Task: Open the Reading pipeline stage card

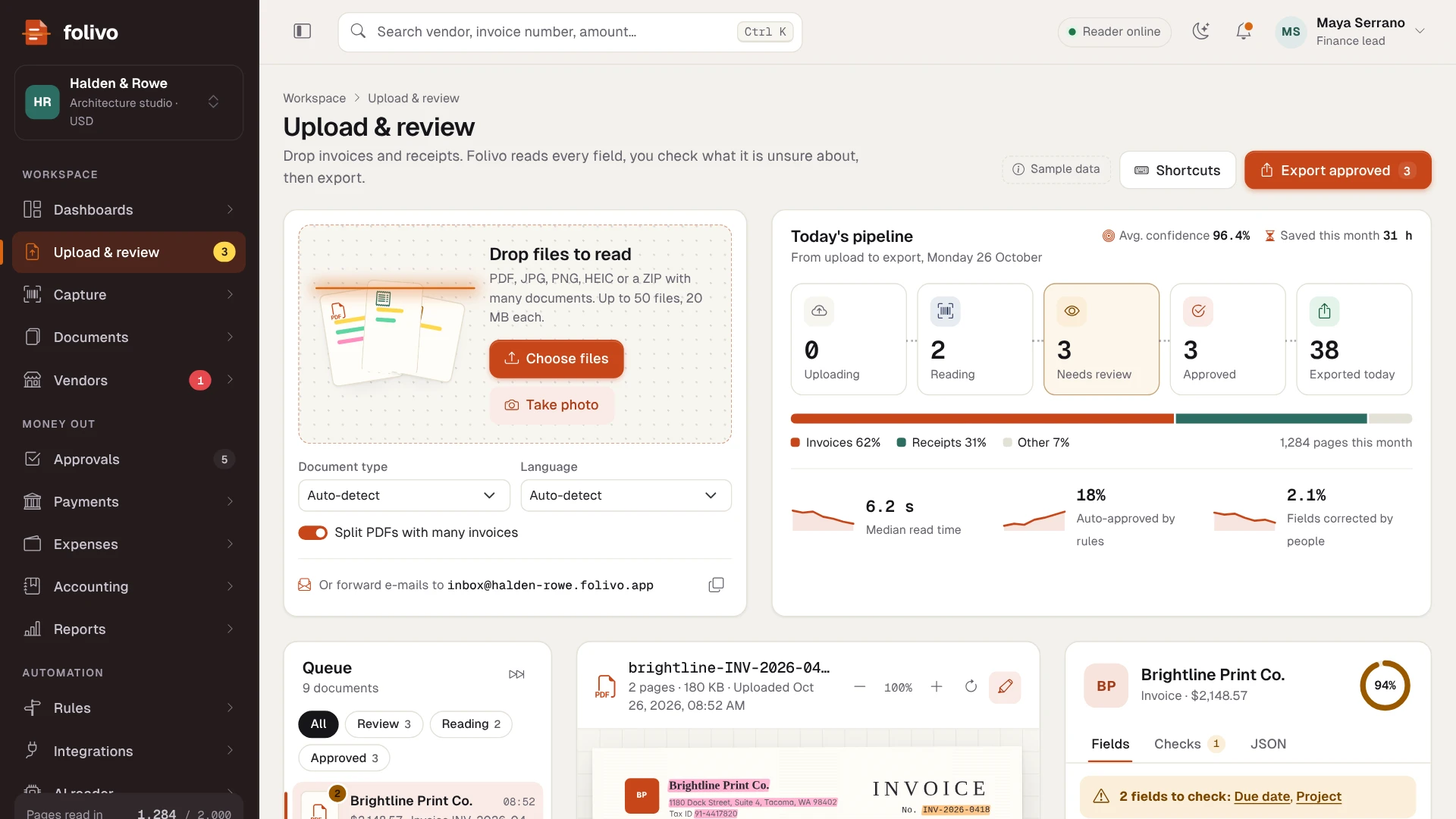Action: click(974, 339)
